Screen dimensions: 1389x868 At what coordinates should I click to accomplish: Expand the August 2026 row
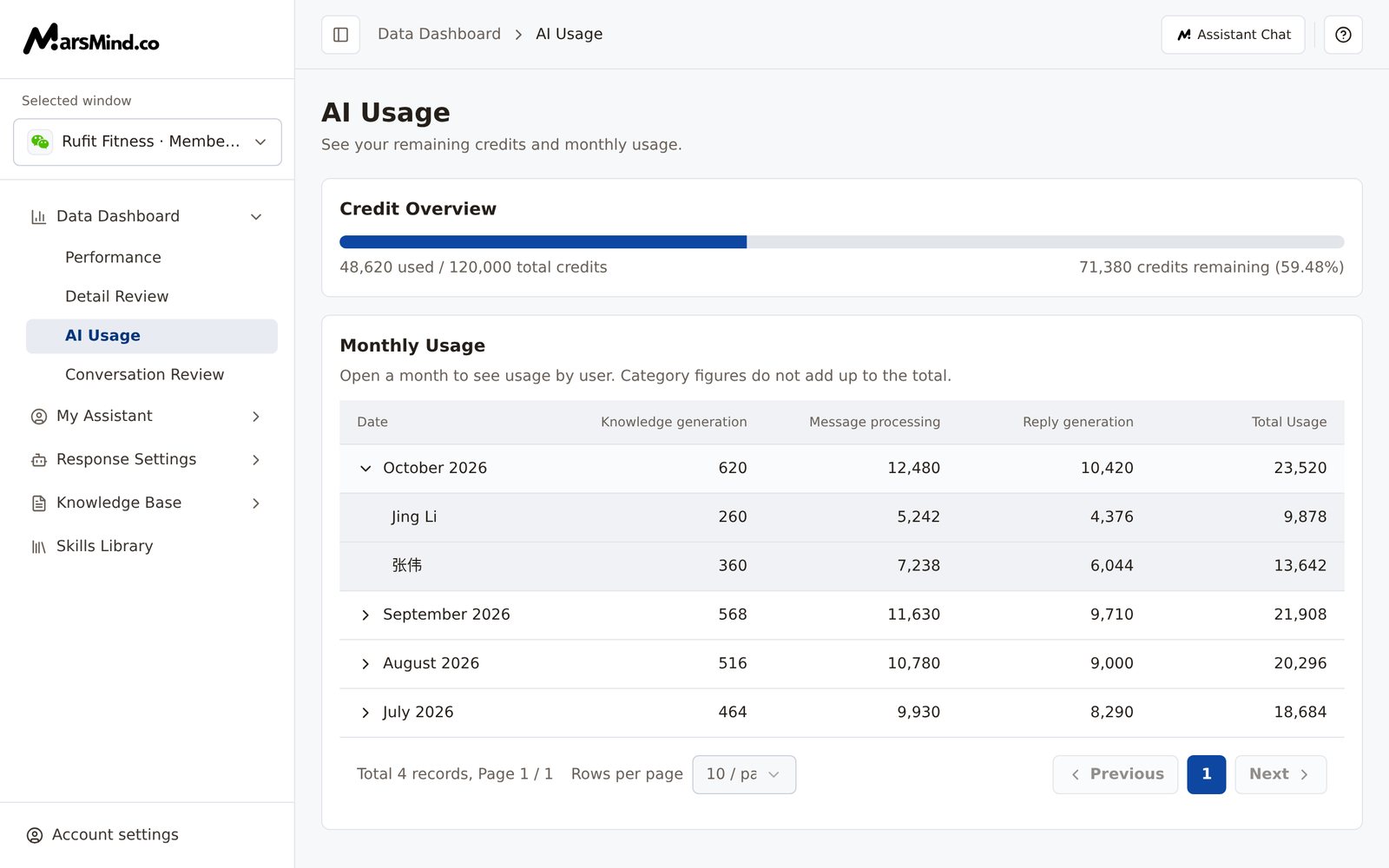[365, 663]
